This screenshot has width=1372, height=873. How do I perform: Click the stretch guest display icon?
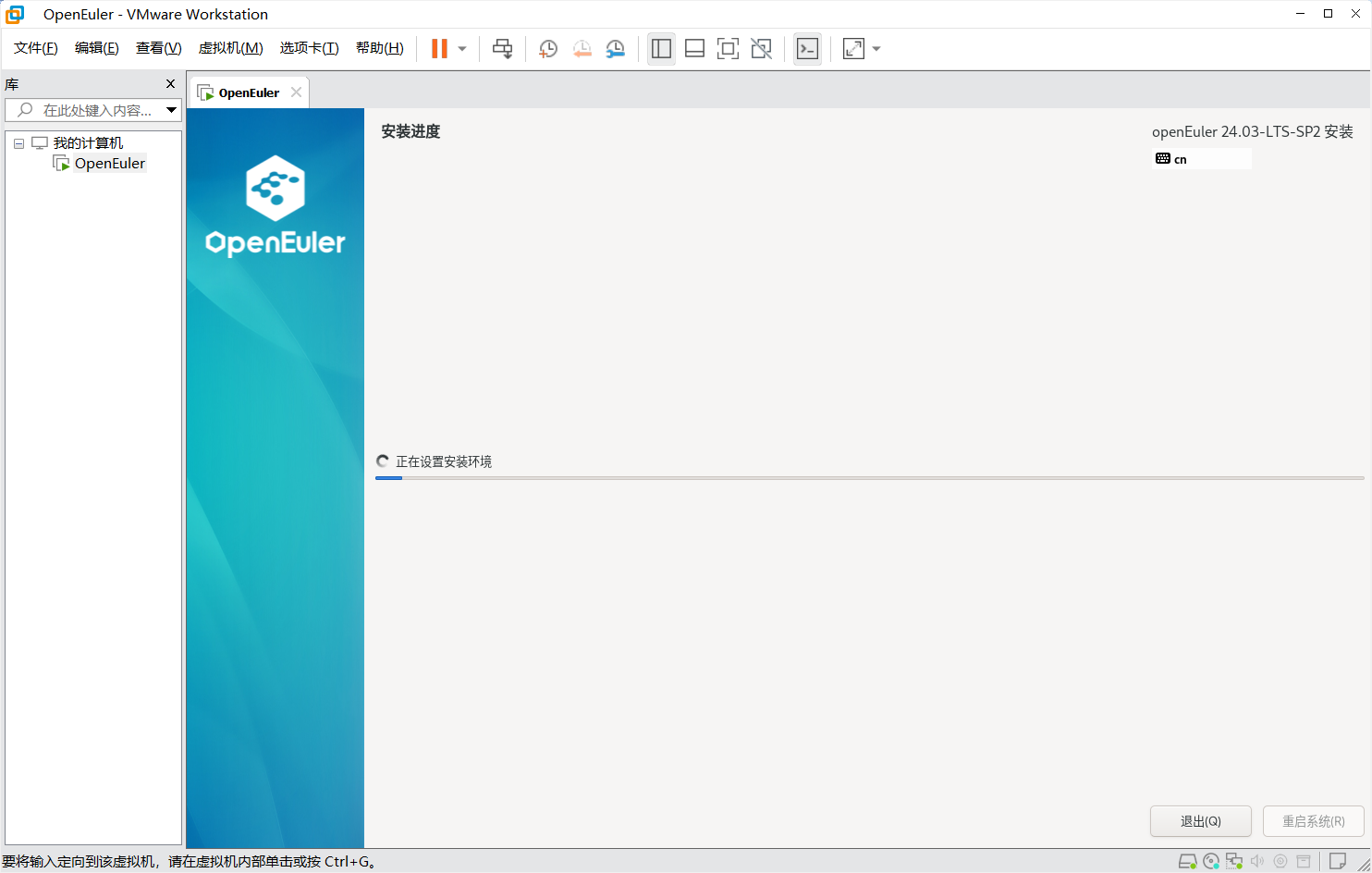click(853, 49)
